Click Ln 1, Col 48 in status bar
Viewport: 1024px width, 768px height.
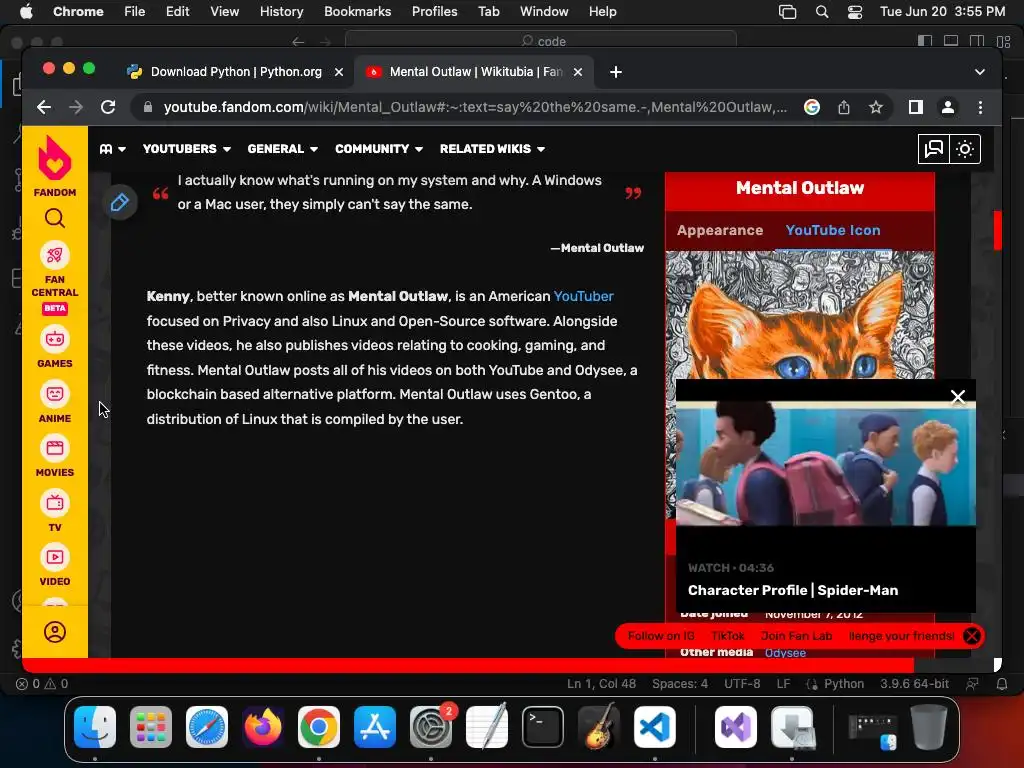point(601,684)
